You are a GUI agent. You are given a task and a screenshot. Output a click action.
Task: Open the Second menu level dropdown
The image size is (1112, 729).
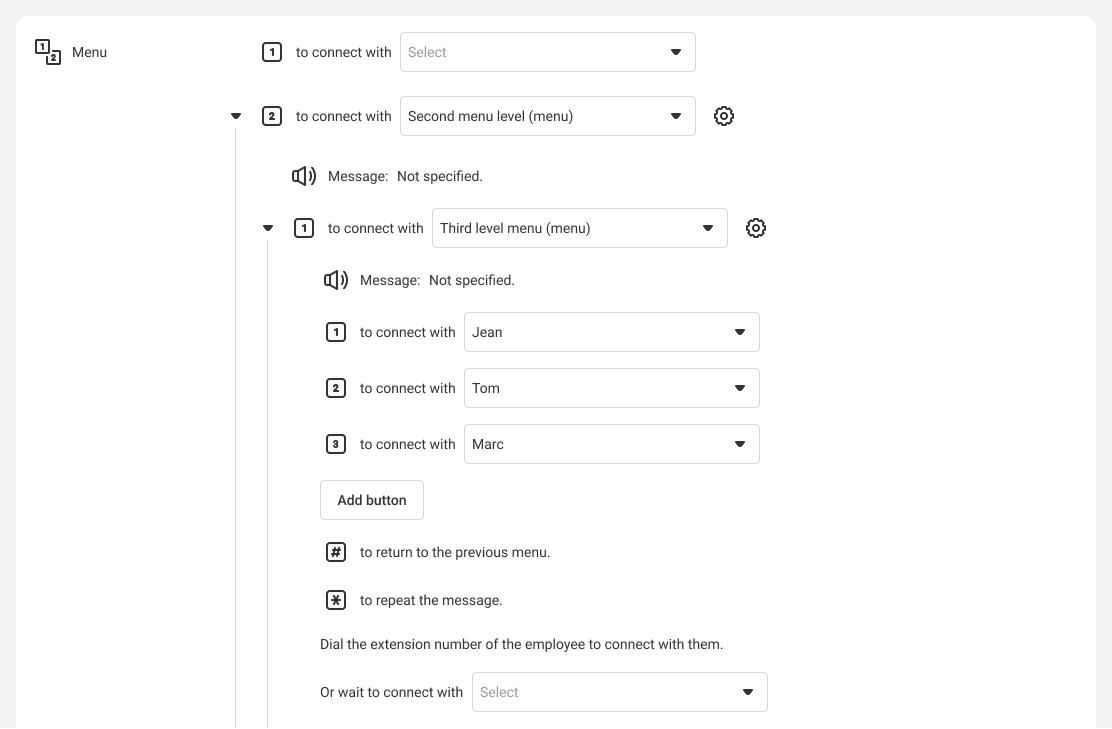[x=547, y=116]
